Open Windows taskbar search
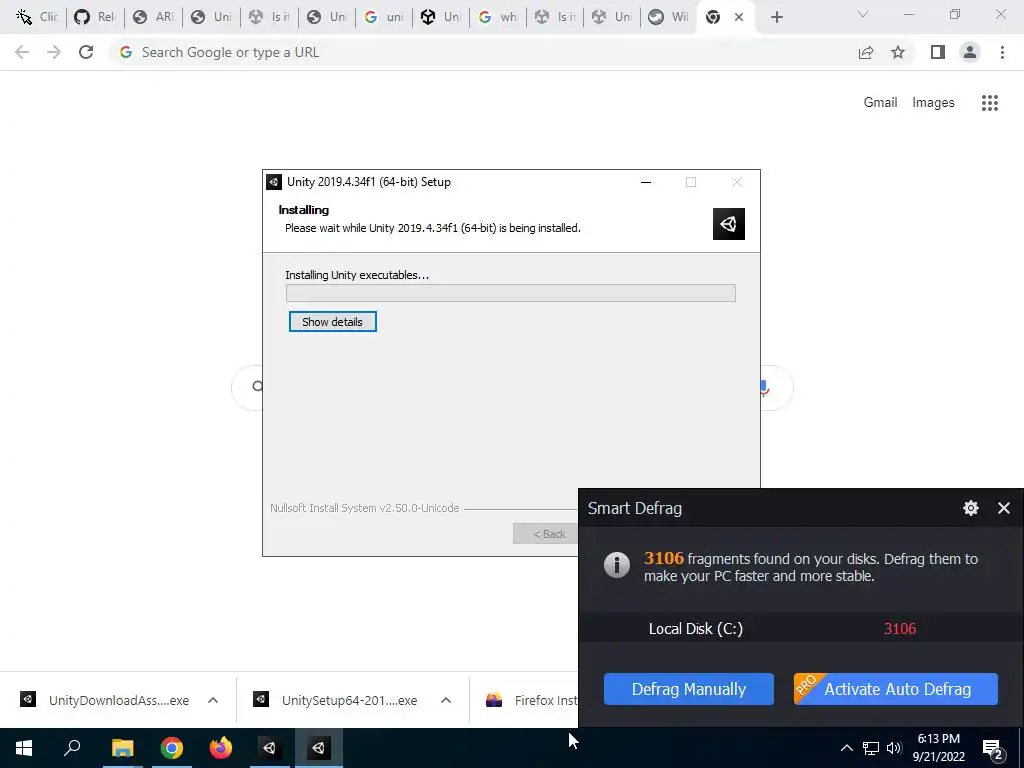 tap(72, 748)
